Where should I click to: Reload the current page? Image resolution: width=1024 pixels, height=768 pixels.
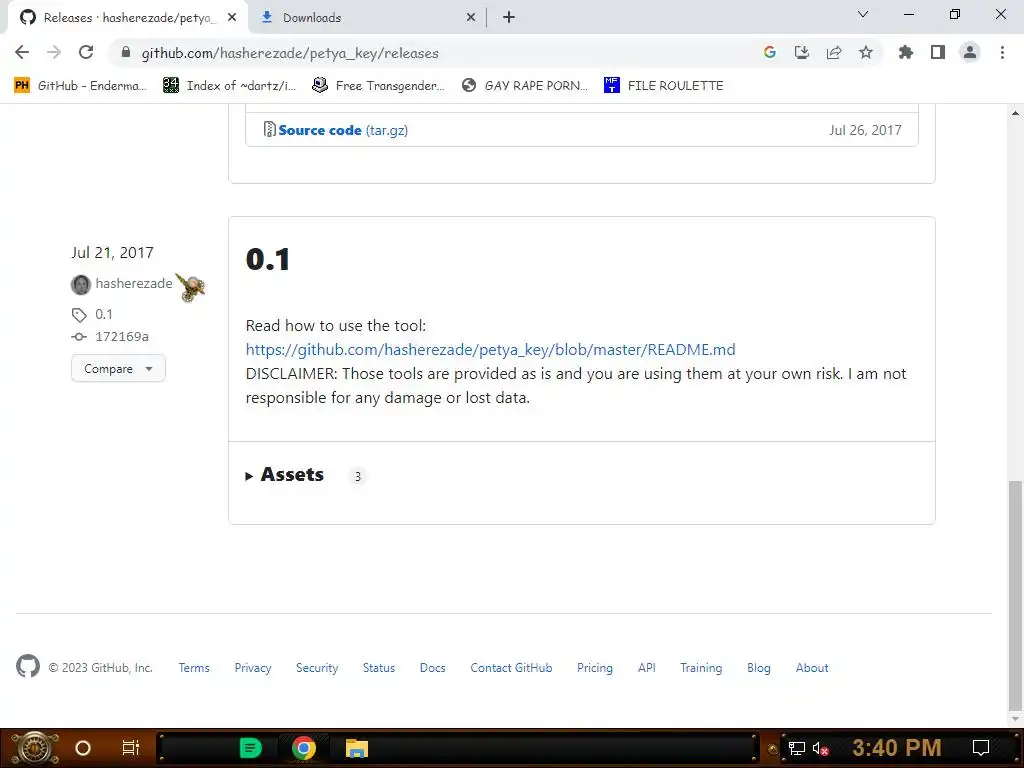(x=86, y=52)
